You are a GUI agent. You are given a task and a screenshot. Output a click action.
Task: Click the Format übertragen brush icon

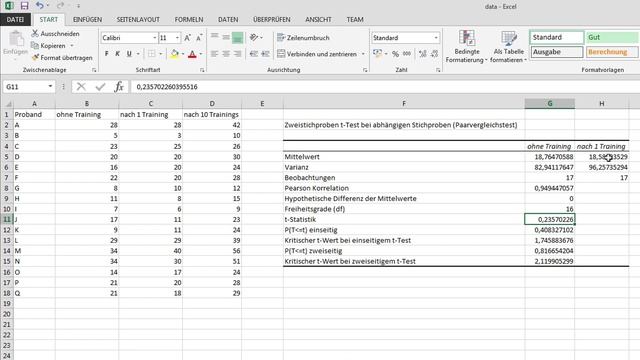pyautogui.click(x=35, y=58)
